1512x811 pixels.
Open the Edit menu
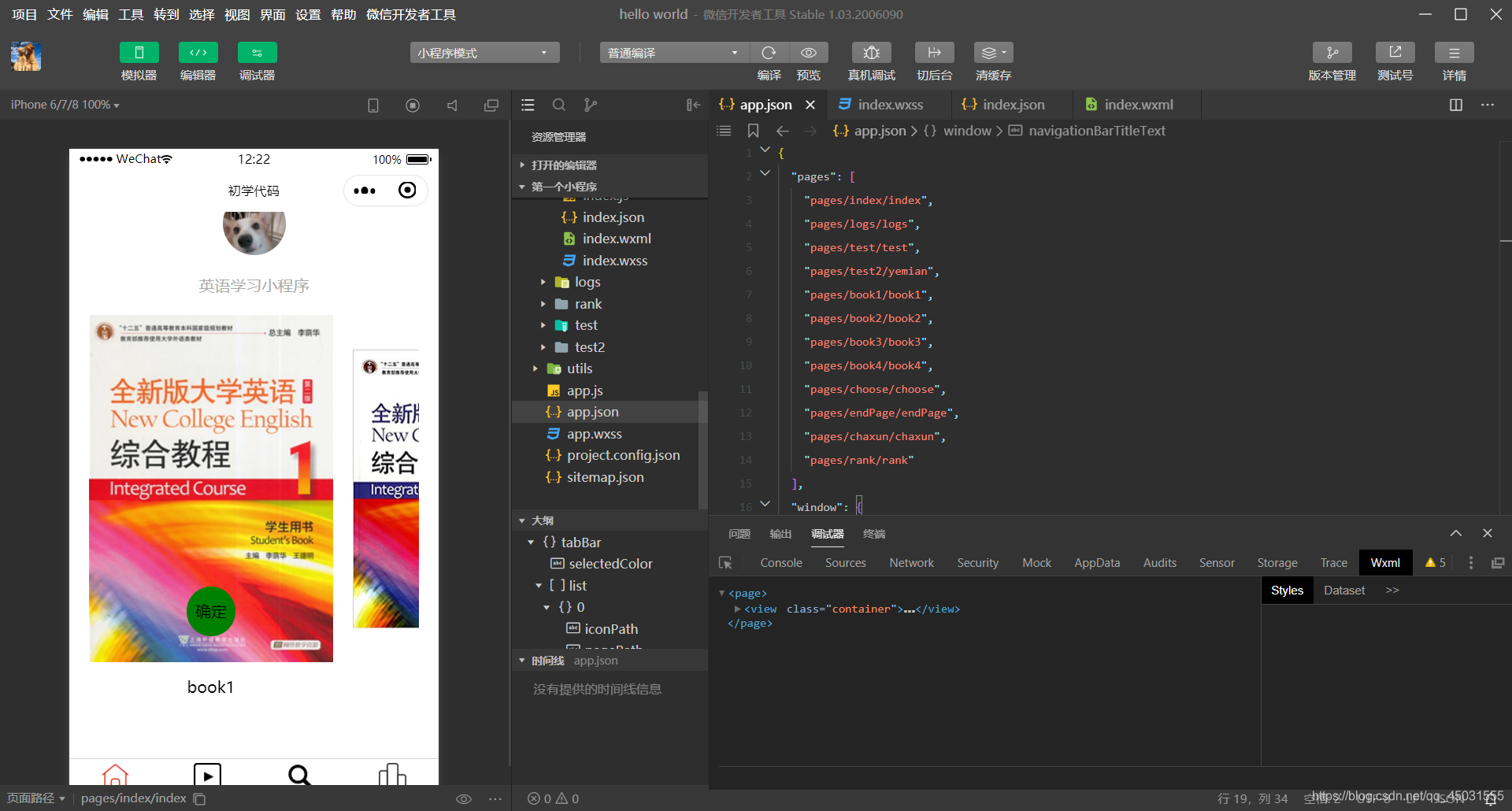coord(95,14)
